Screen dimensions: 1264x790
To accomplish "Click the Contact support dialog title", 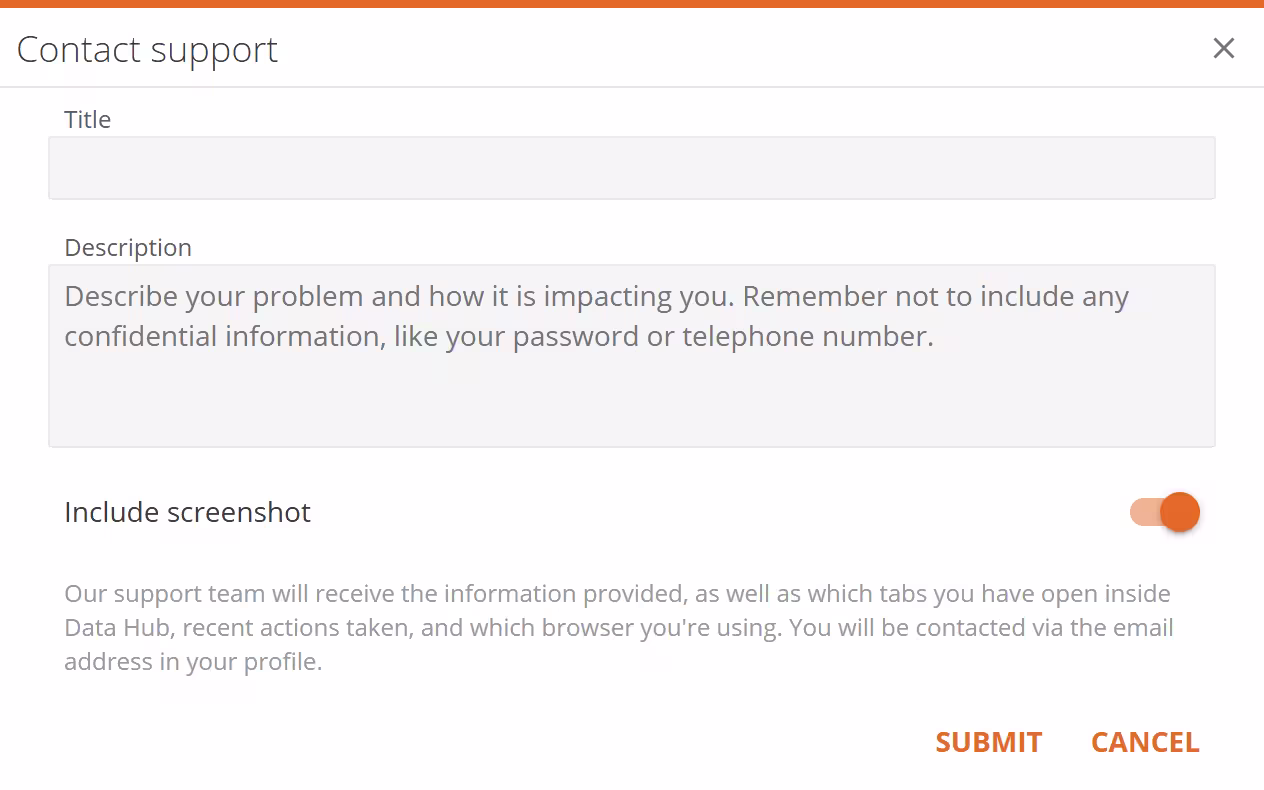I will pos(147,48).
